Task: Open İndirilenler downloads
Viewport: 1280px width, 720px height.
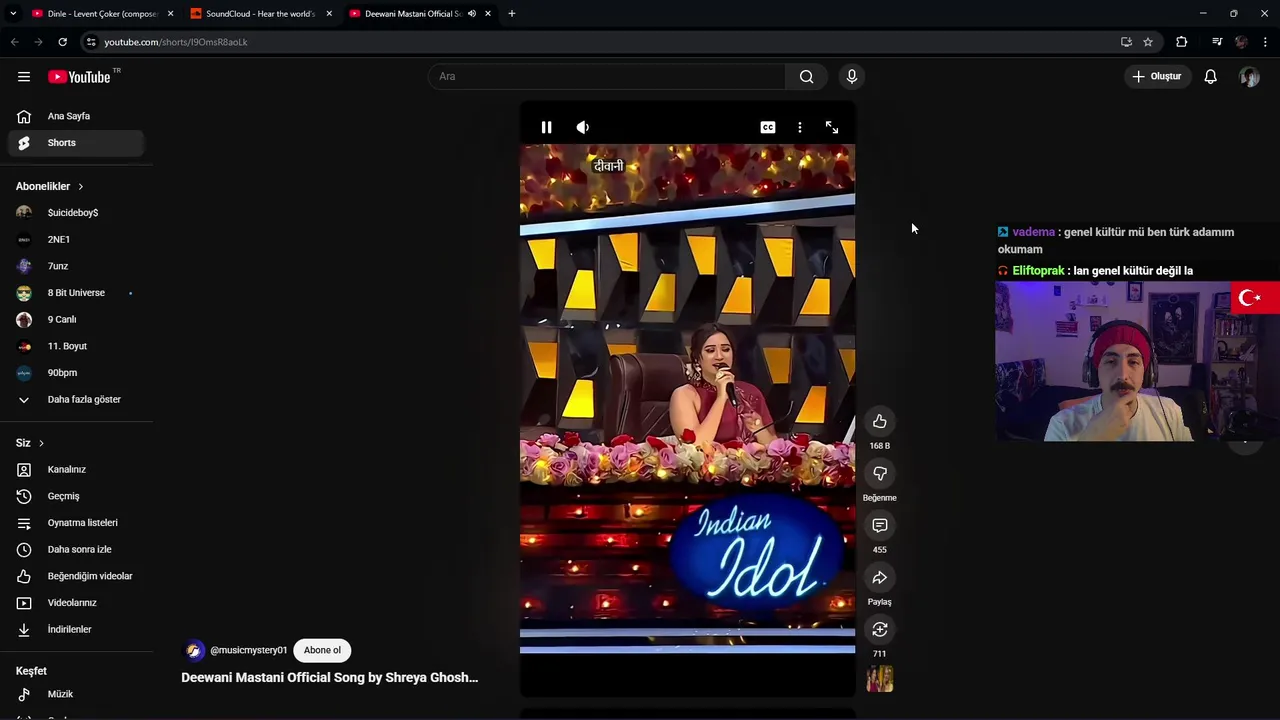Action: tap(77, 629)
